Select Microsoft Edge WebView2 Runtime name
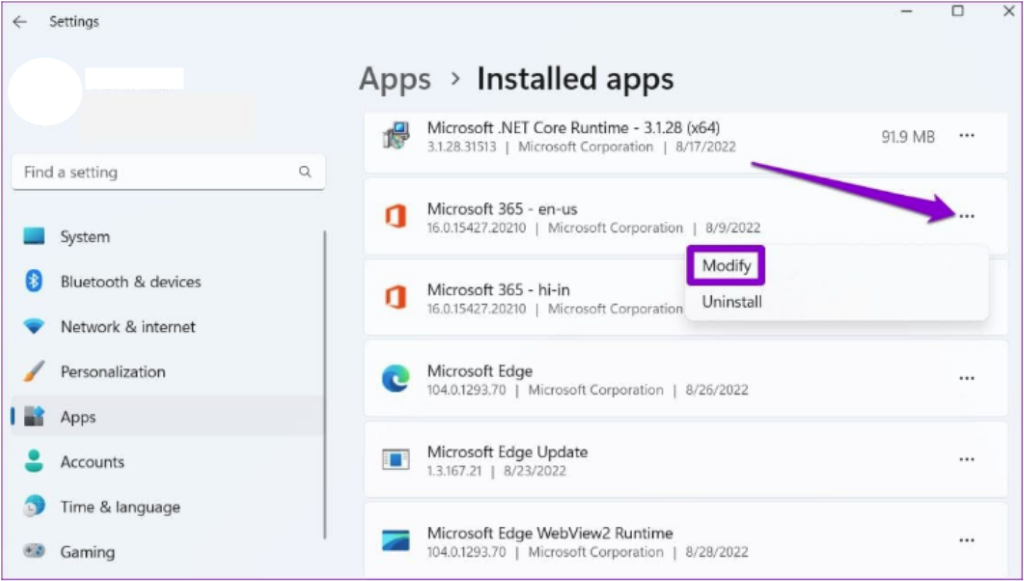 coord(550,533)
